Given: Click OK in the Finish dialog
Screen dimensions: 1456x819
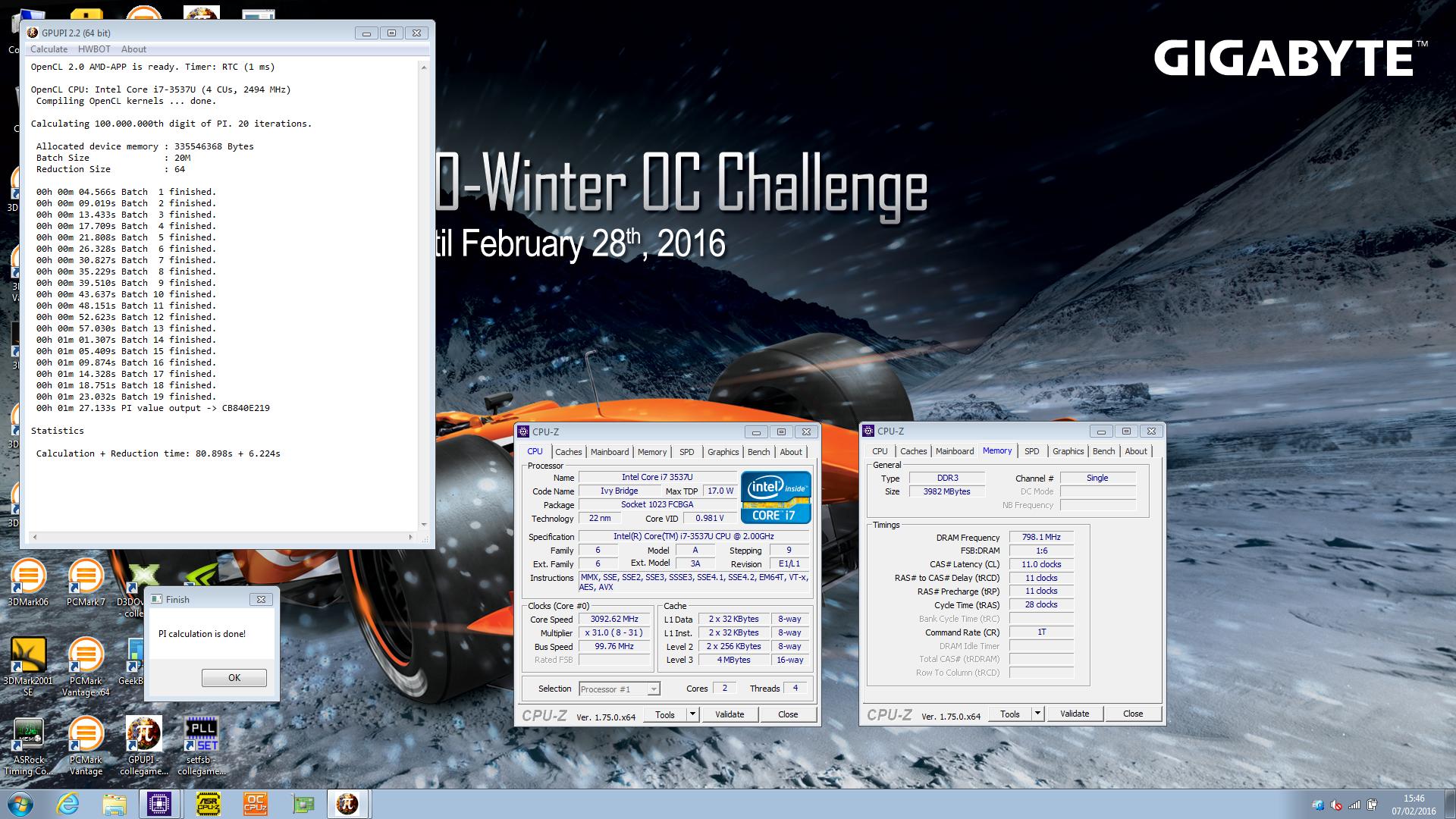Looking at the screenshot, I should (x=234, y=678).
